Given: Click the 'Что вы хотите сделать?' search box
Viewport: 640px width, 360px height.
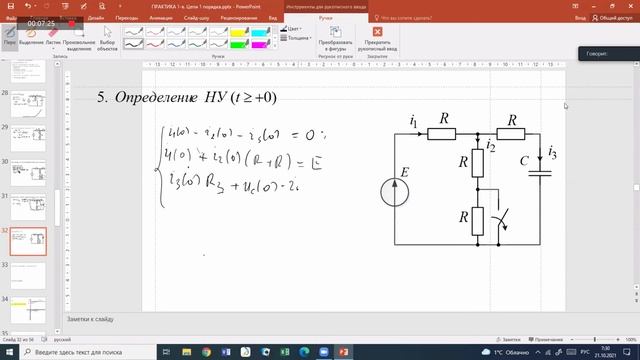Looking at the screenshot, I should click(403, 18).
